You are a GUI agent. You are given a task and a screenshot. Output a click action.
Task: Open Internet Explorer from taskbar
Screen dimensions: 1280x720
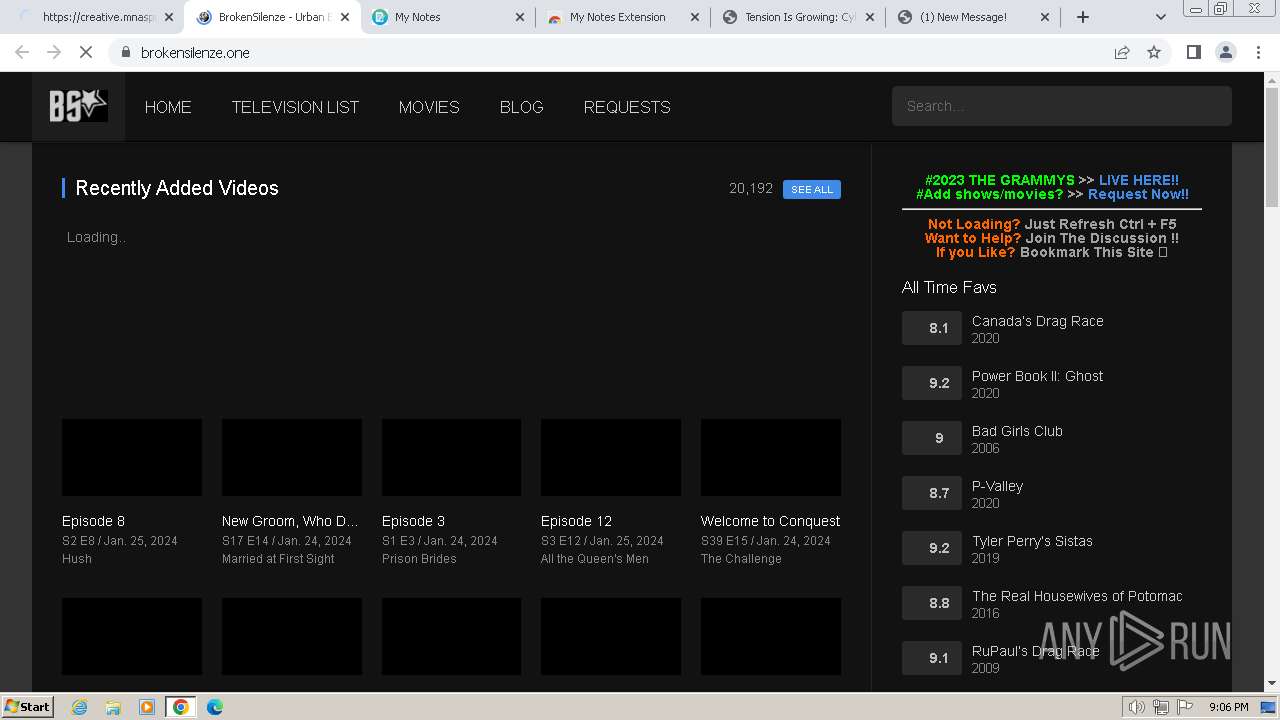coord(80,707)
